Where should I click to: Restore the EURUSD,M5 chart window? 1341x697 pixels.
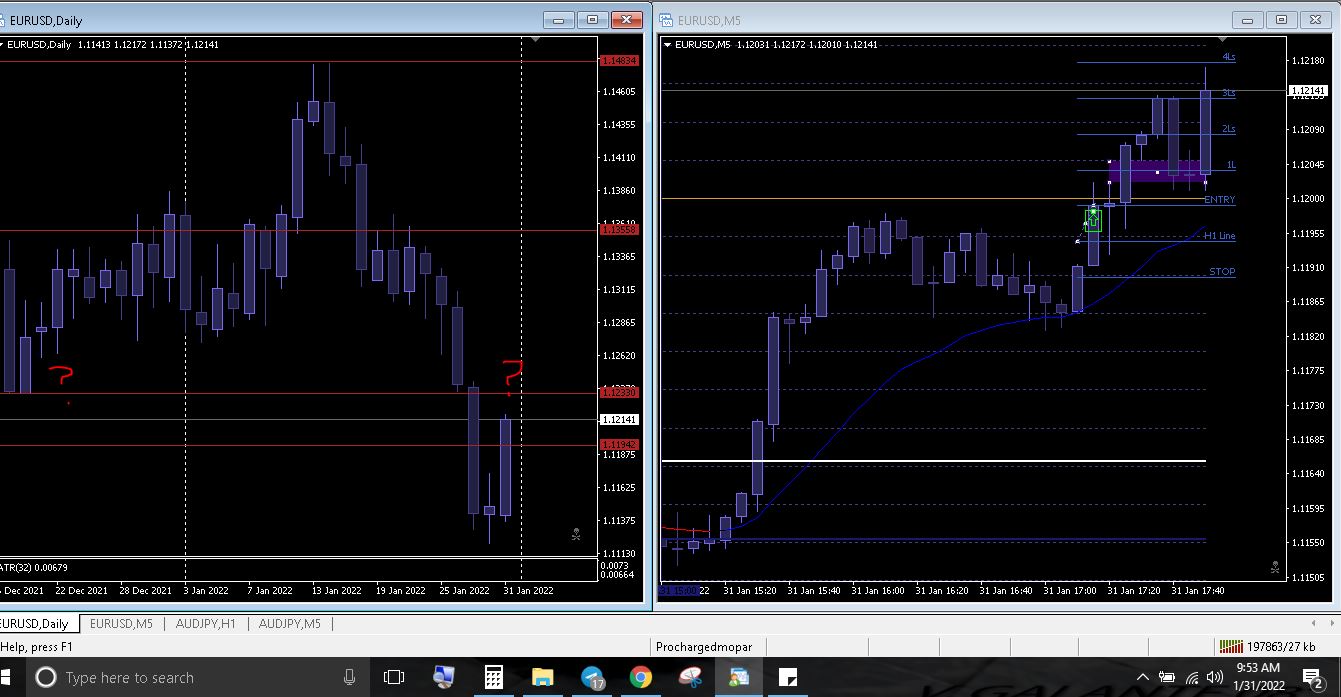[1281, 19]
